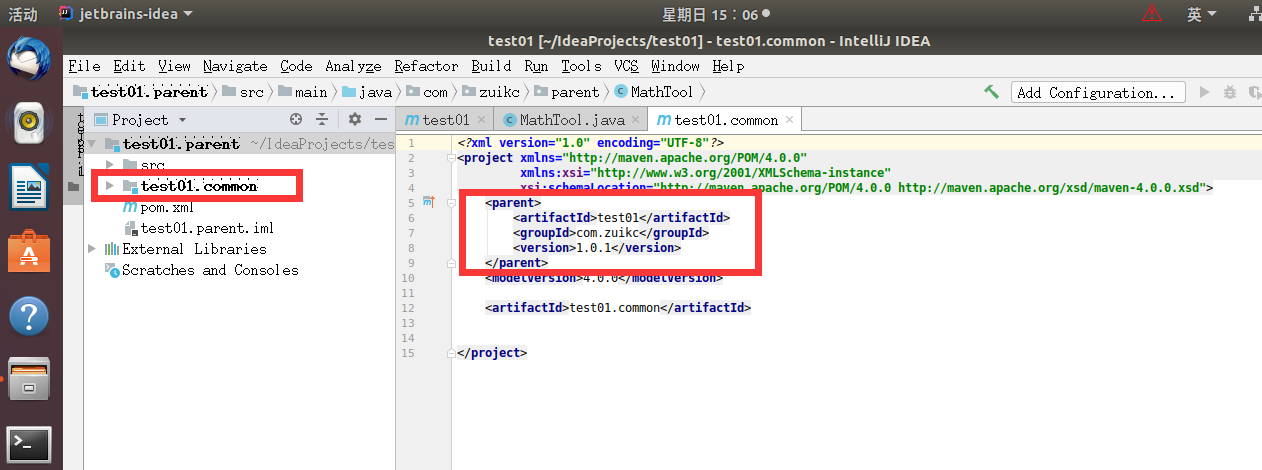Click the Collapse All icon in Project panel
Screen dimensions: 1262x470
click(322, 119)
